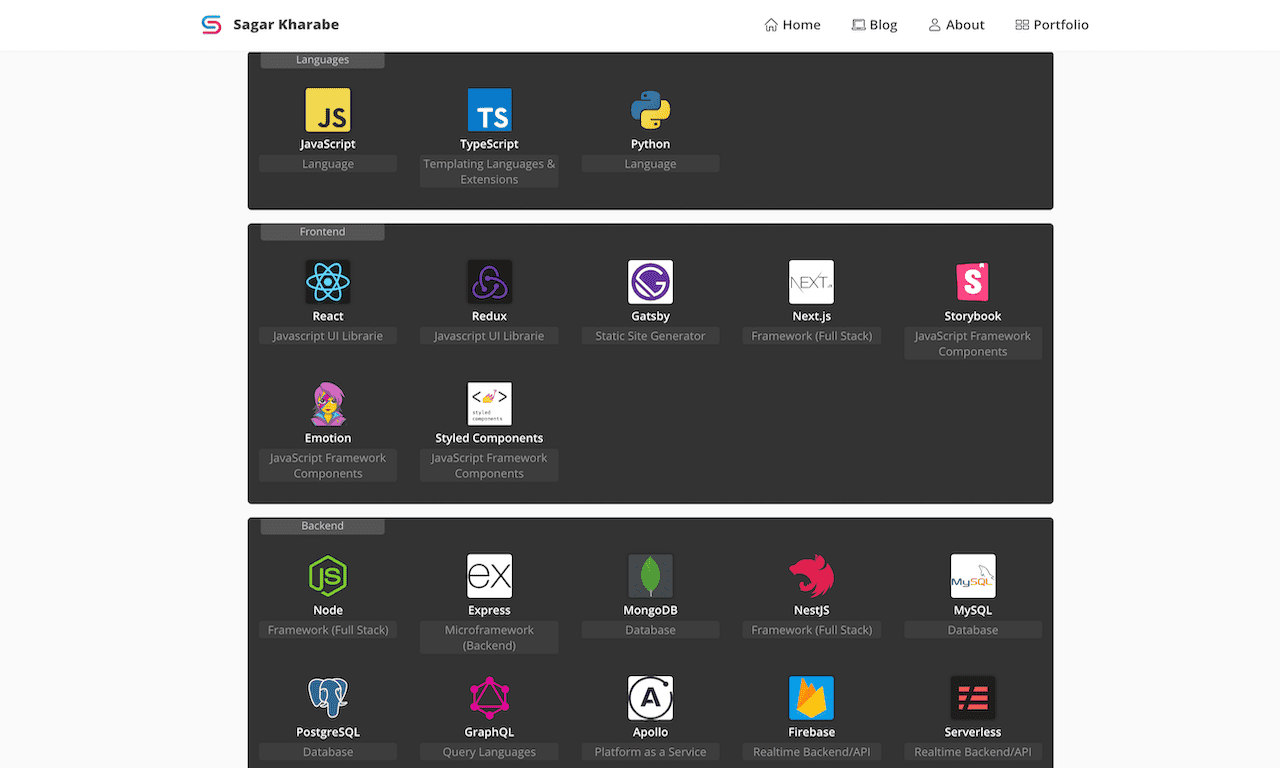Click the Storybook logo icon

click(x=972, y=282)
